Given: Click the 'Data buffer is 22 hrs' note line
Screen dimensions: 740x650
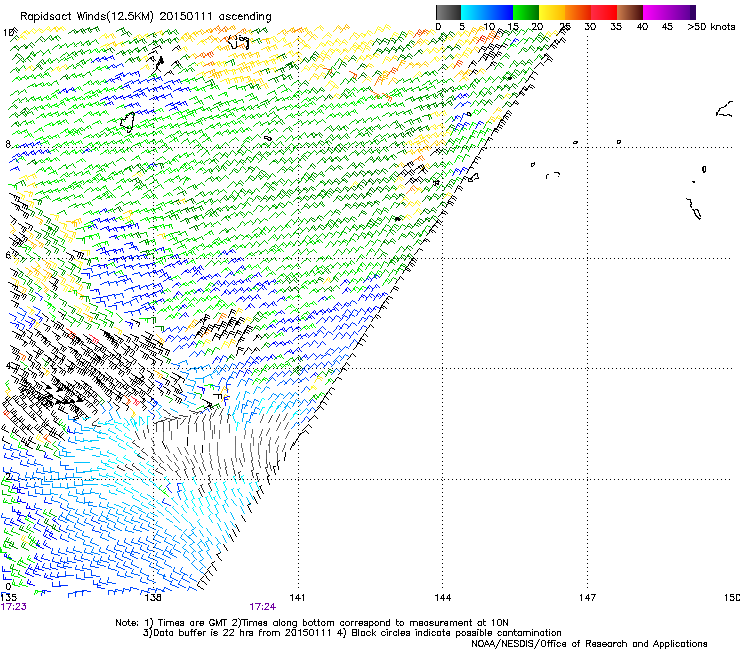Looking at the screenshot, I should coord(352,633).
